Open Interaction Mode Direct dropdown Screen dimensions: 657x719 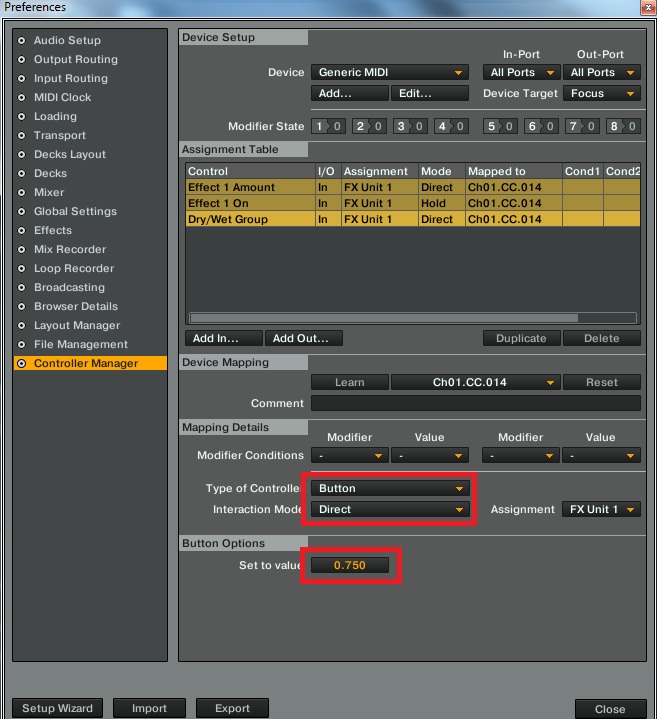click(x=390, y=509)
